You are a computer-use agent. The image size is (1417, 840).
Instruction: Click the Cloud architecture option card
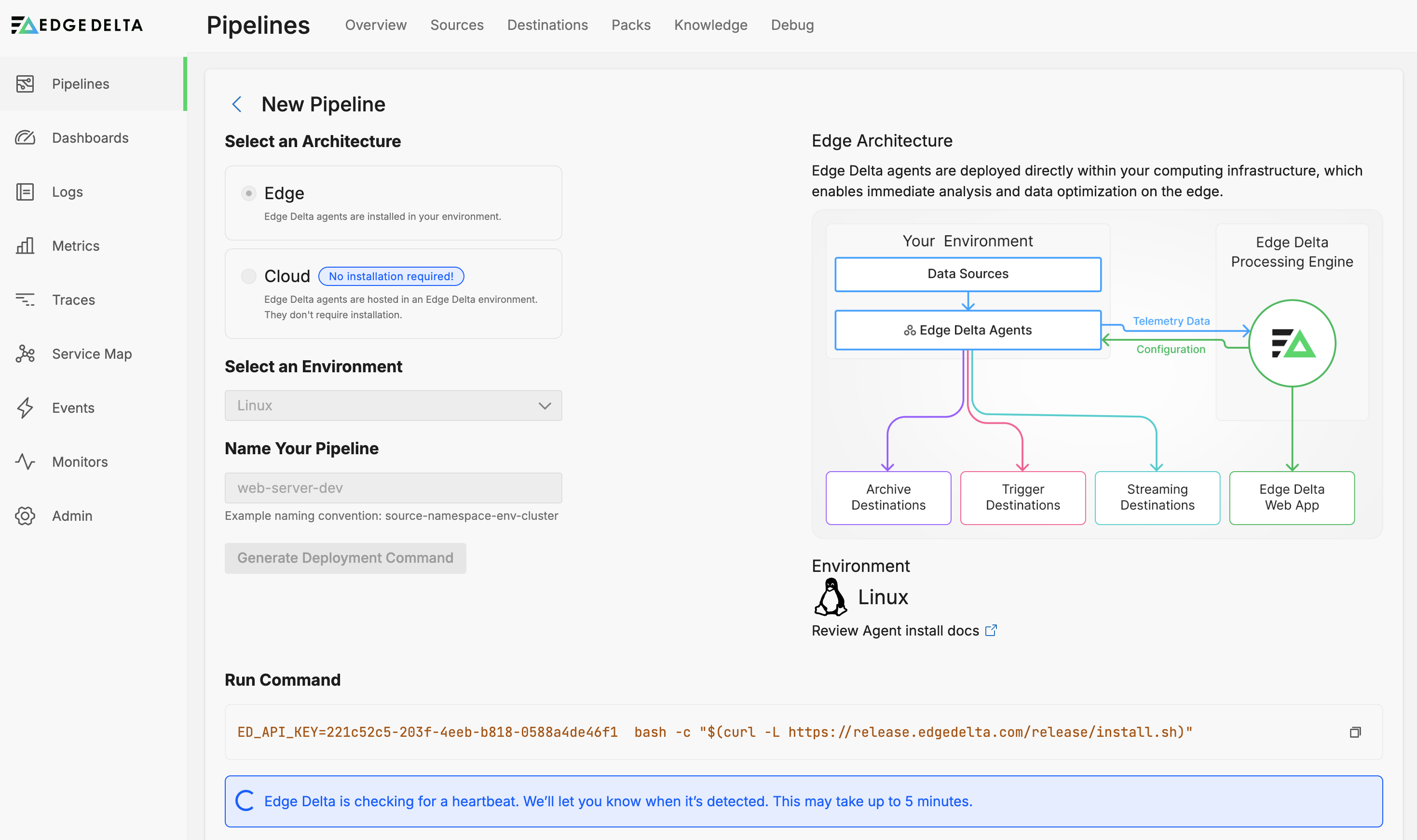[x=394, y=294]
